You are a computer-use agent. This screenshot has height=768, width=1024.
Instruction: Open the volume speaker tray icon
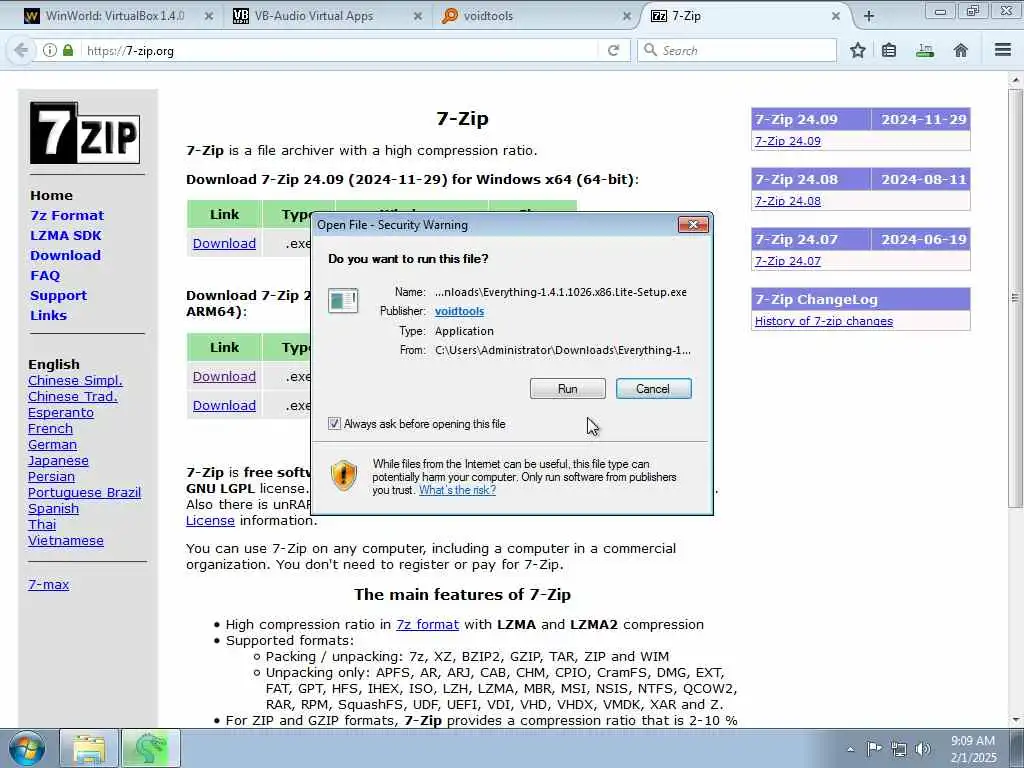point(923,749)
